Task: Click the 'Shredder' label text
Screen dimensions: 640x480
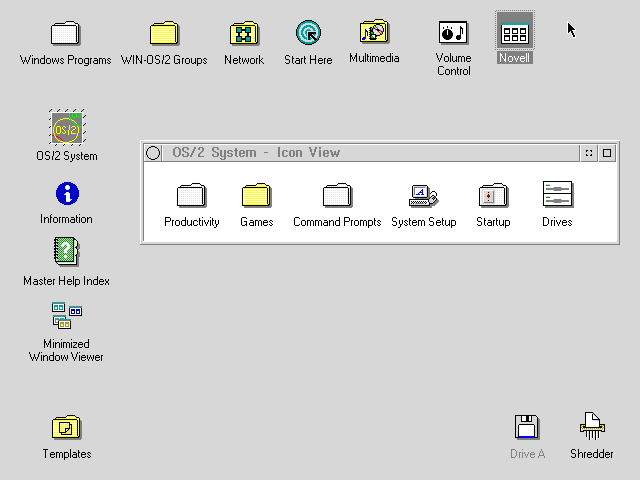Action: (x=592, y=454)
